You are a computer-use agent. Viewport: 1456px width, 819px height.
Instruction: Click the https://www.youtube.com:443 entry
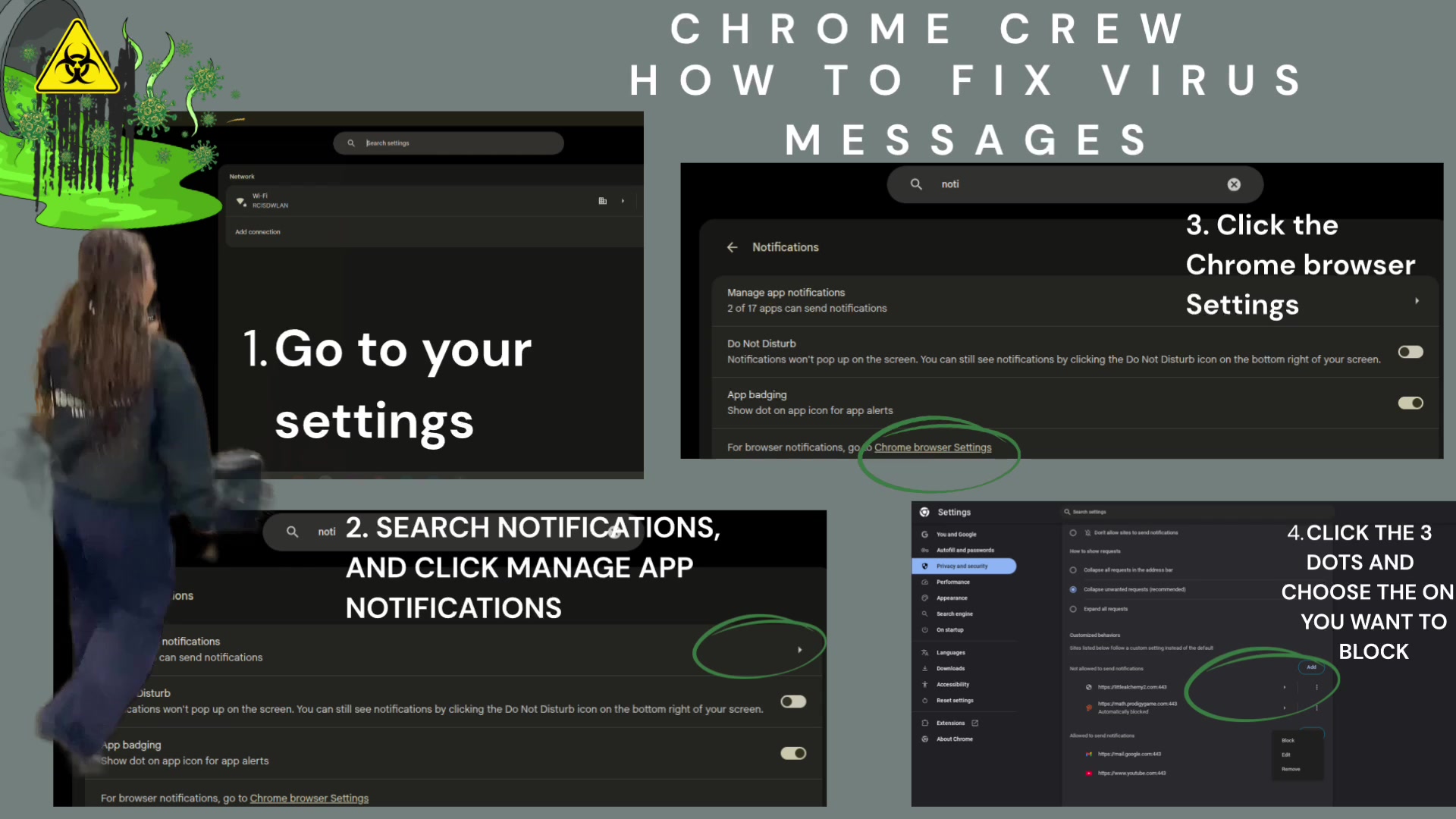point(1131,773)
